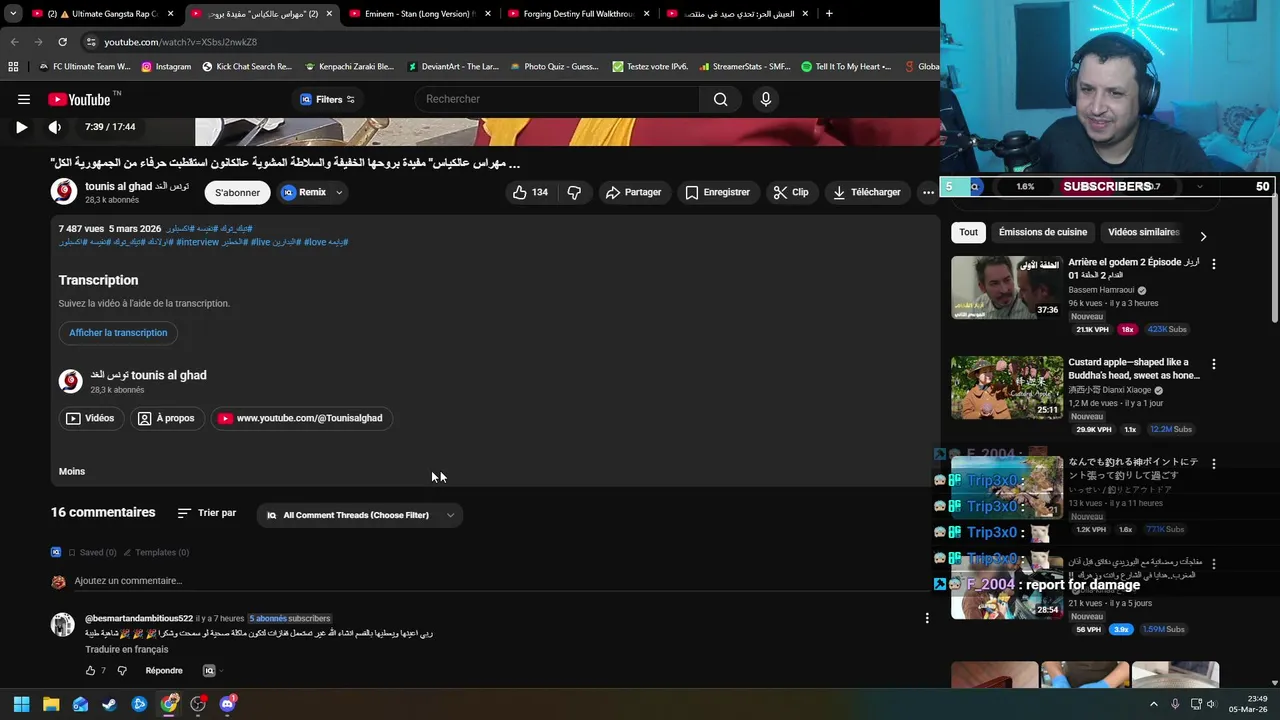
Task: Dislike the besmartandambitious522 comment
Action: (x=122, y=671)
